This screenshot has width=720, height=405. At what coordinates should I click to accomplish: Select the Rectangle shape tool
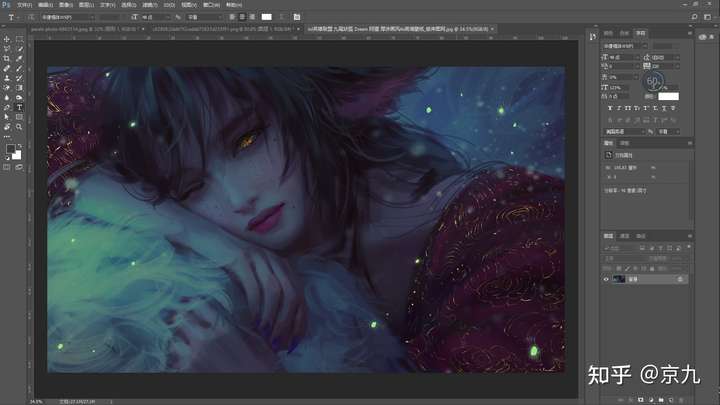[19, 117]
